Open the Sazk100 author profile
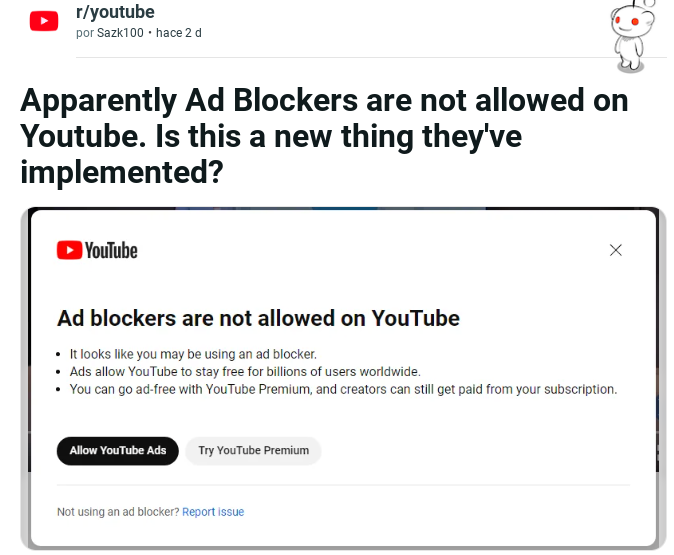The image size is (674, 555). (x=120, y=33)
